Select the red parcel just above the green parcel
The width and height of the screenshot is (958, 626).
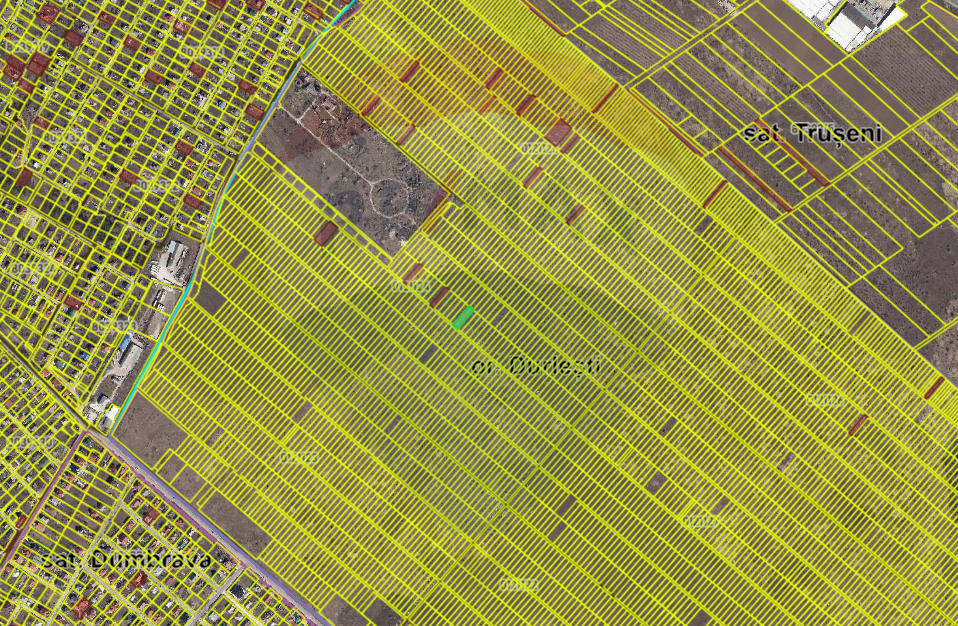(439, 296)
